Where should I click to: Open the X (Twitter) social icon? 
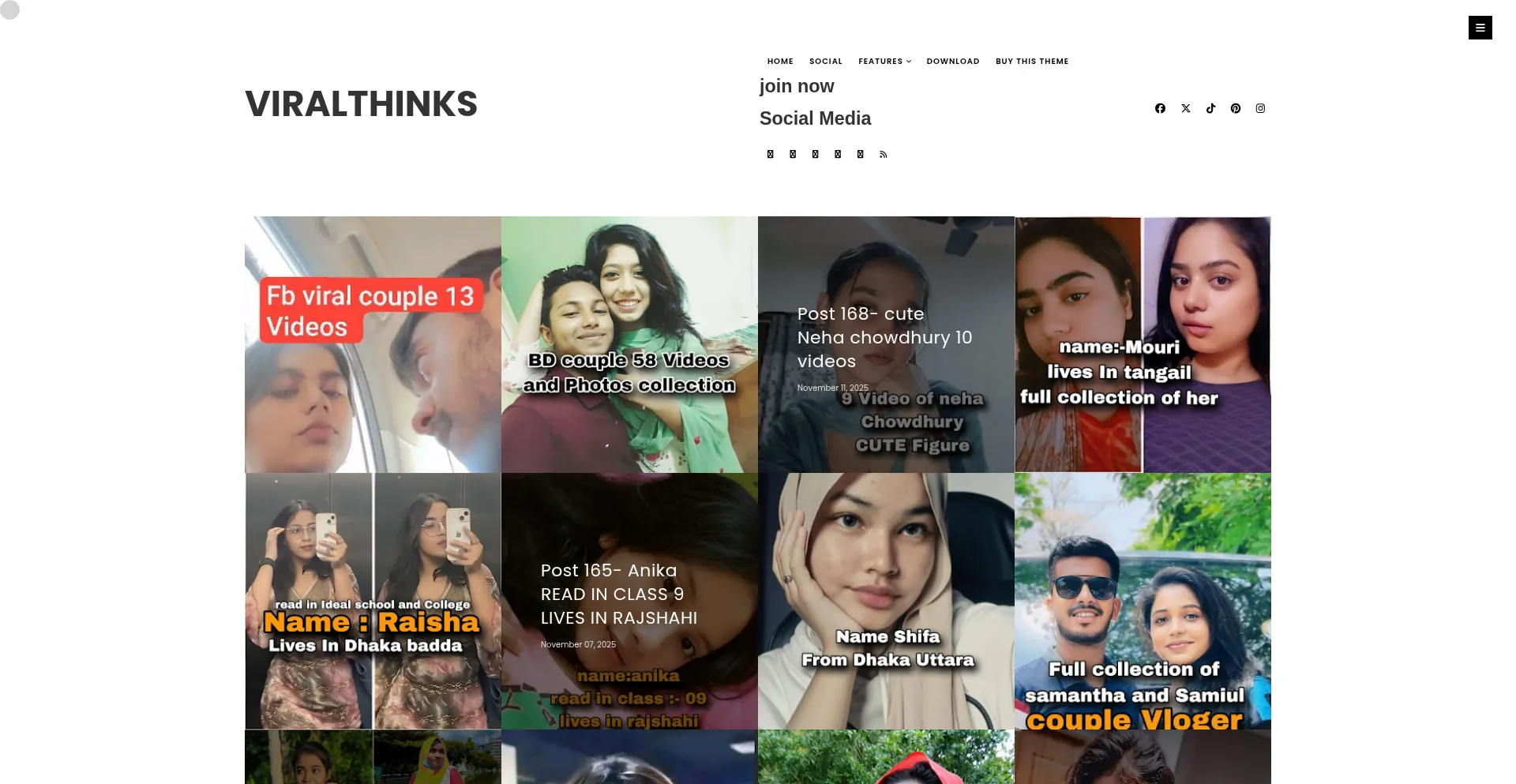coord(1185,108)
